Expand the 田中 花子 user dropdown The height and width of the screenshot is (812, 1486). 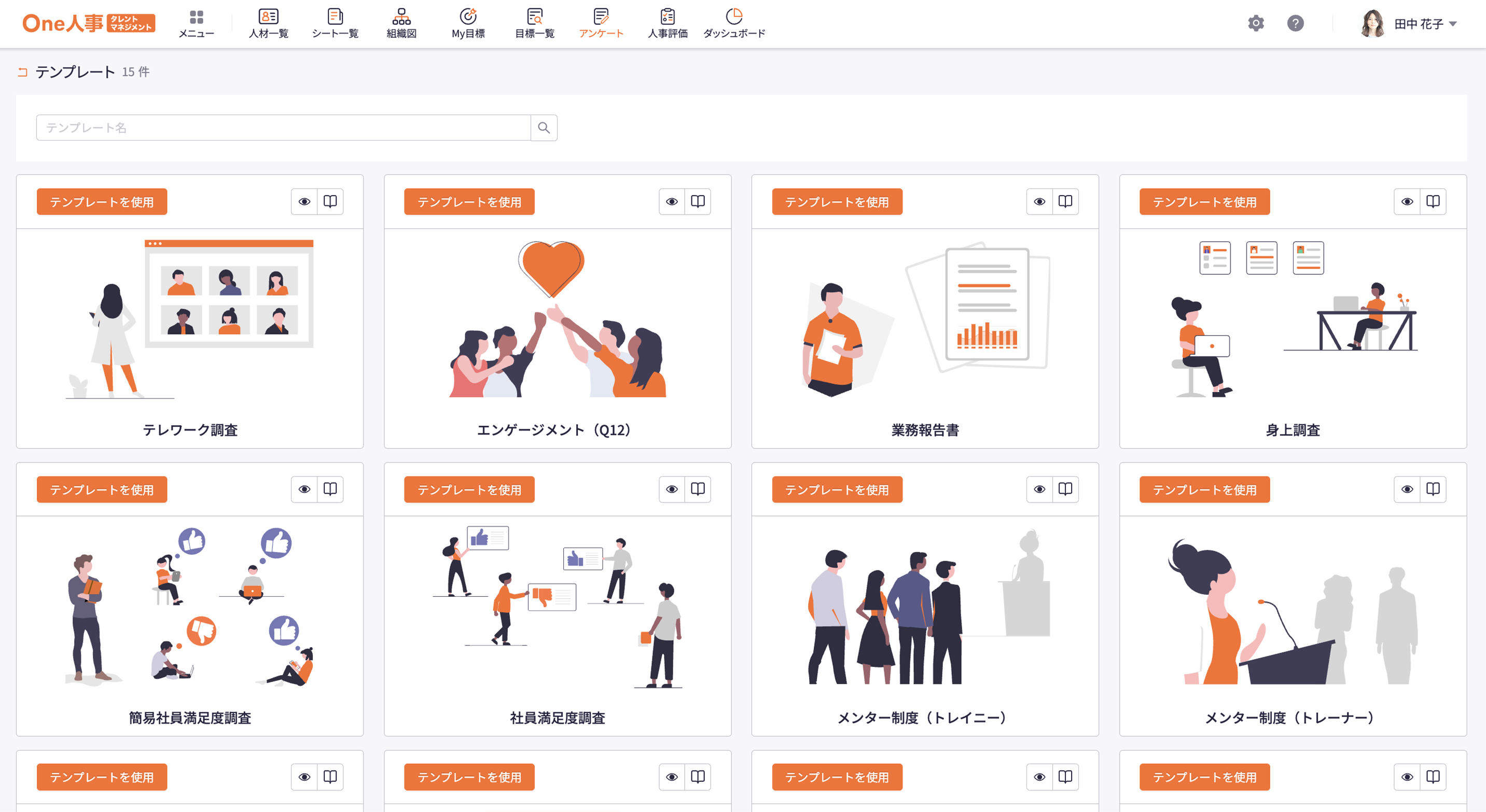coord(1452,24)
